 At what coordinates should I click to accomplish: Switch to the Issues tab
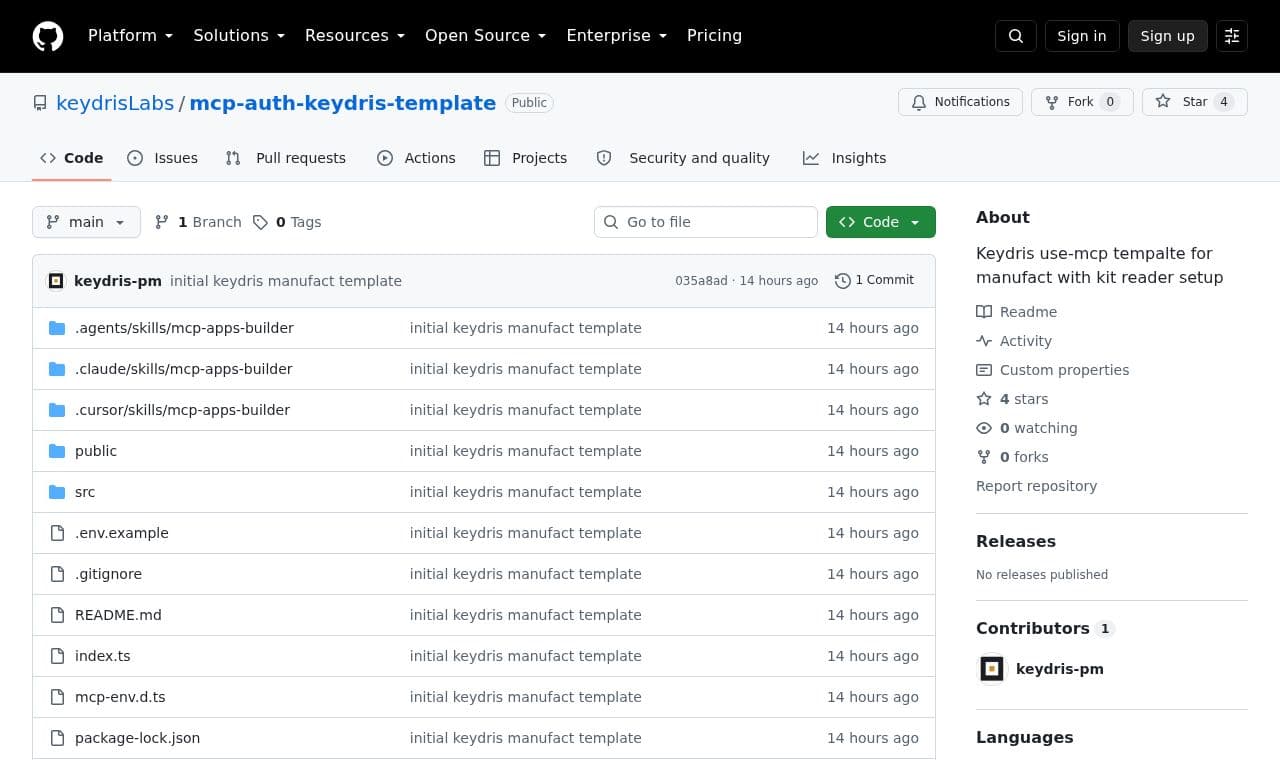coord(163,158)
